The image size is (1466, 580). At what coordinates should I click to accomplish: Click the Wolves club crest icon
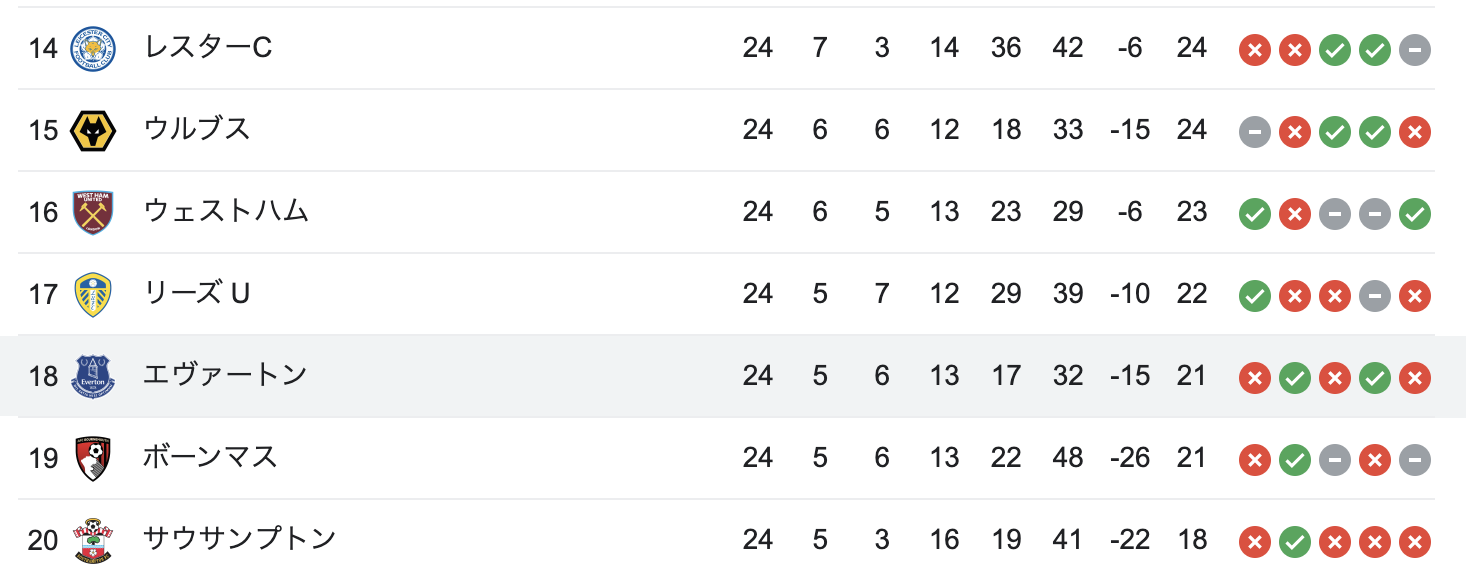(93, 131)
